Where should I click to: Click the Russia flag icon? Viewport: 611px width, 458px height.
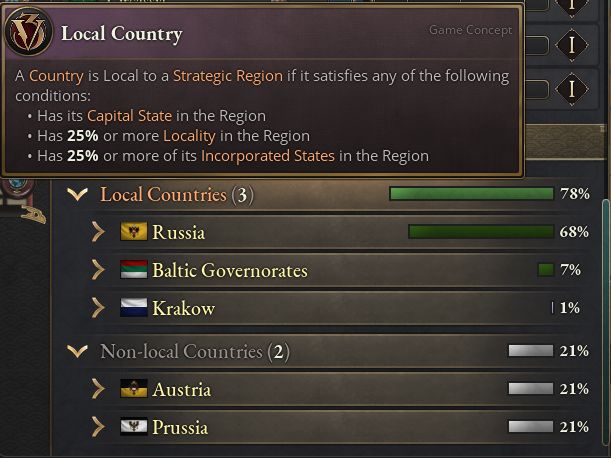tap(133, 232)
